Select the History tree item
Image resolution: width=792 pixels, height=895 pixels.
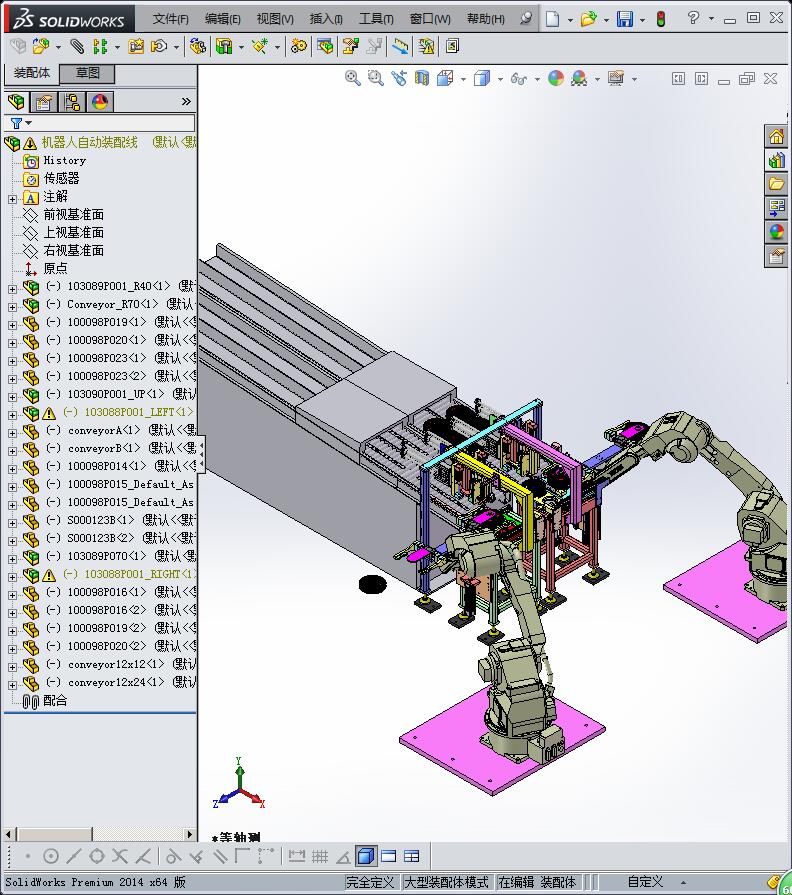click(x=64, y=160)
